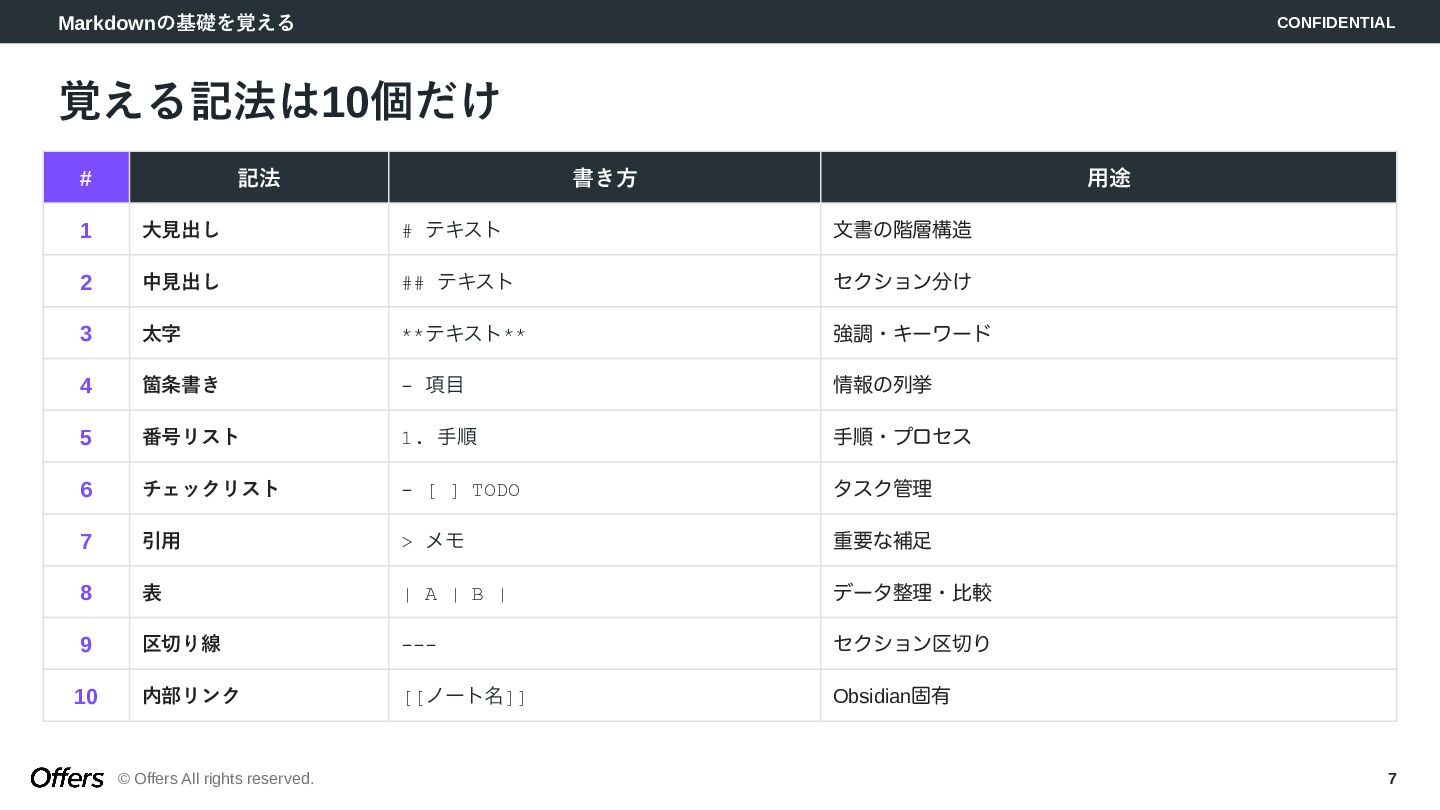Click the row number 10
Viewport: 1440px width, 810px height.
86,697
